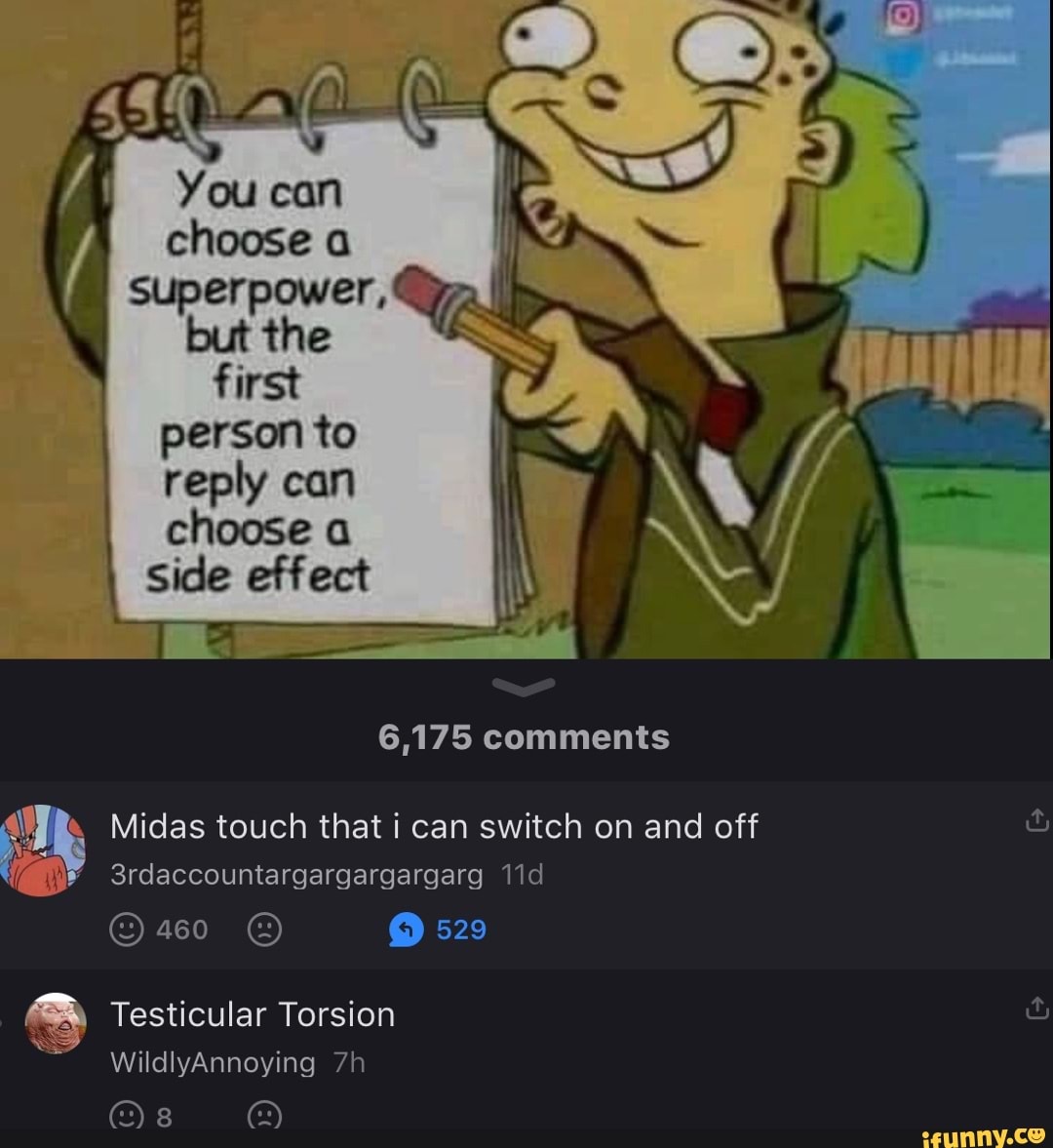The image size is (1053, 1148).
Task: Tap the 460 smile count
Action: (182, 930)
